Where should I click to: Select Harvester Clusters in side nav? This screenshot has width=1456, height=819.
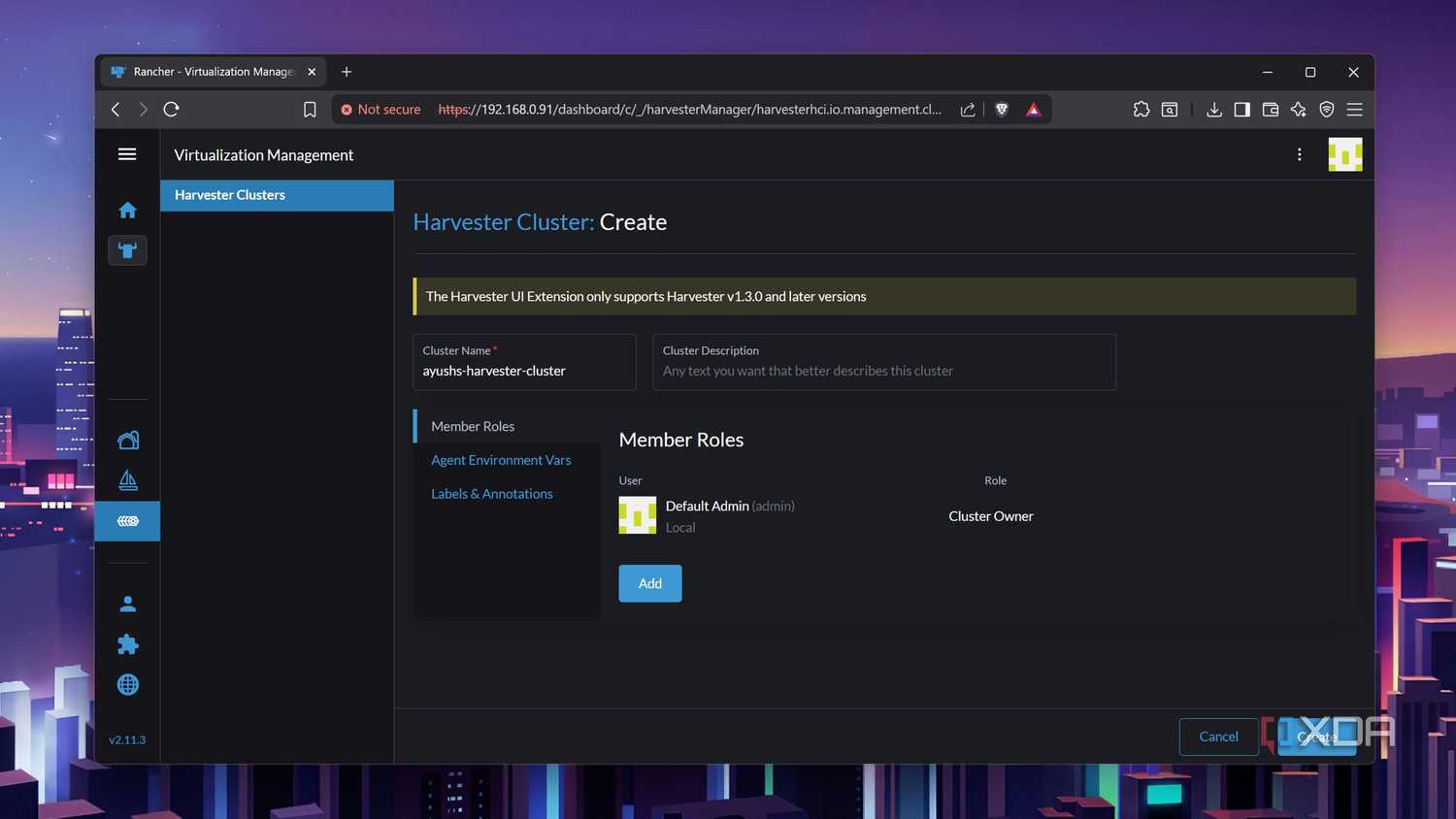coord(277,195)
